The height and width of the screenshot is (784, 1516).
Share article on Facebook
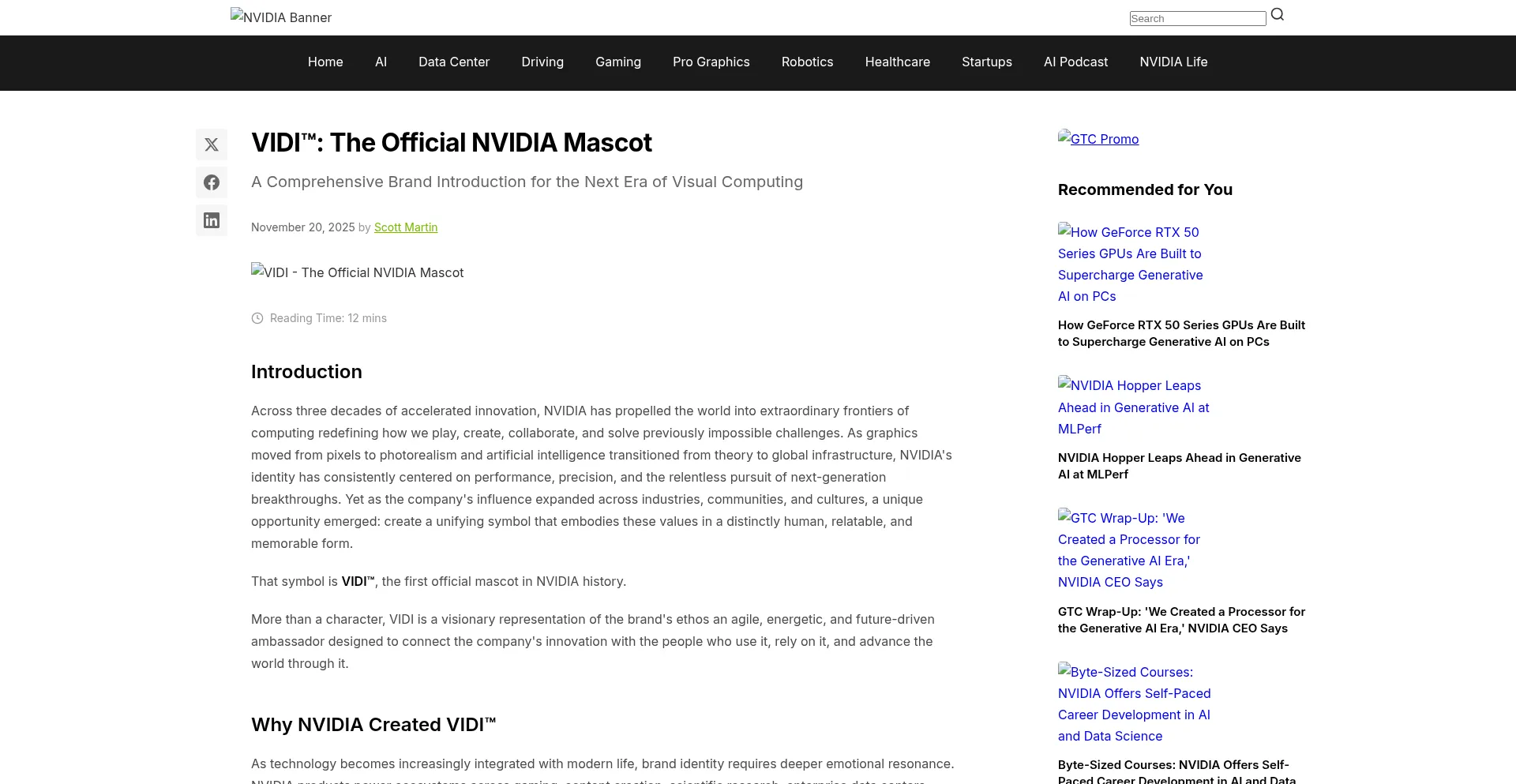pos(212,182)
